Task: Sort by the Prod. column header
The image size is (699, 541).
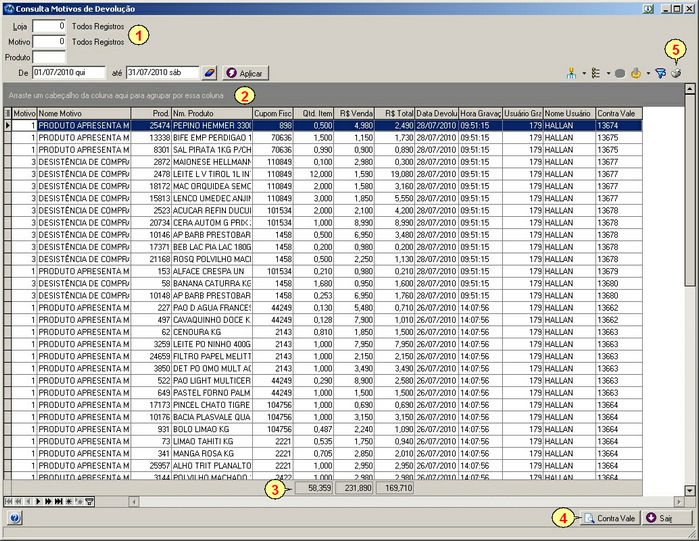Action: (x=151, y=114)
